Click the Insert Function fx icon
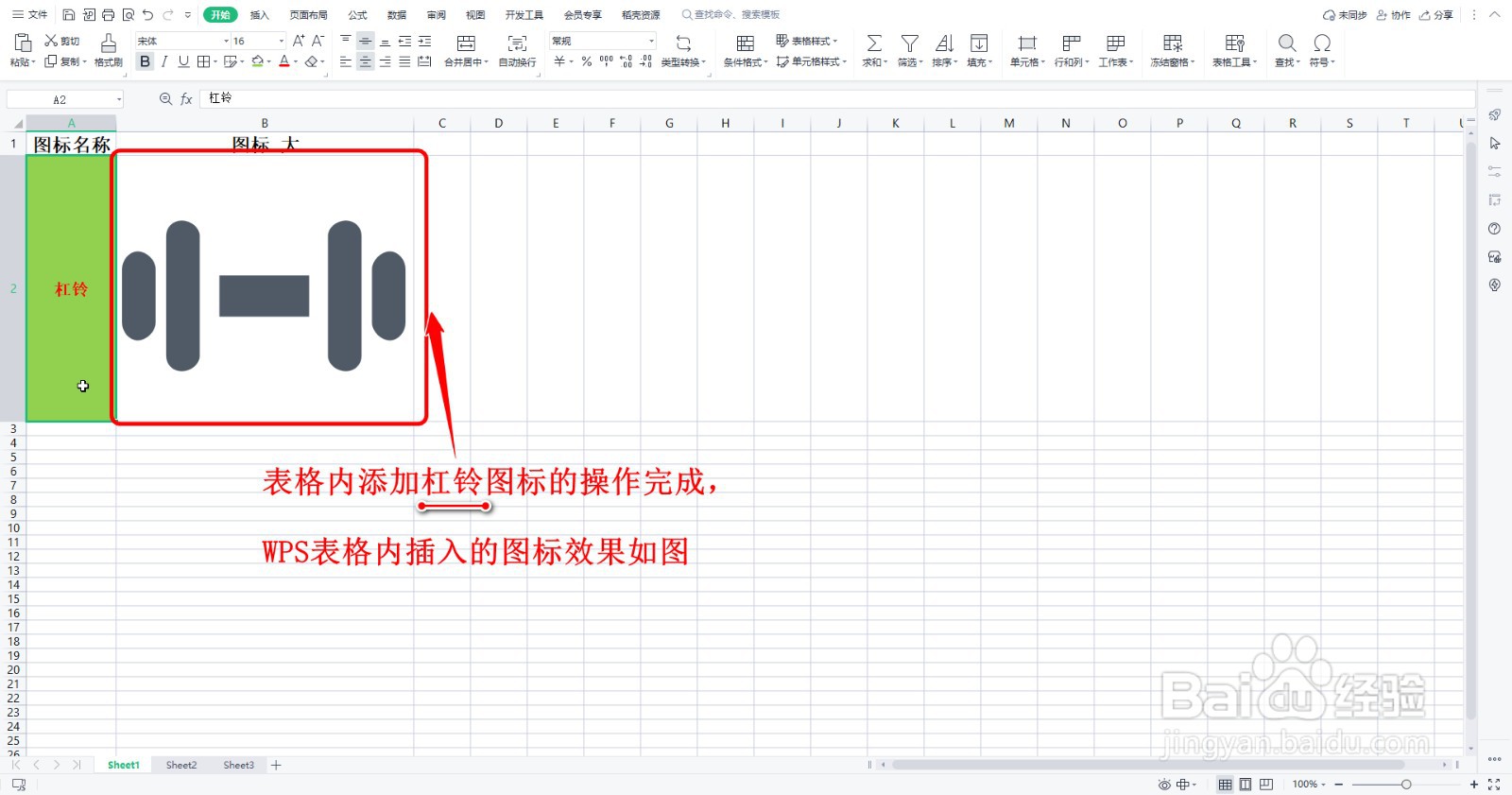 pyautogui.click(x=186, y=99)
